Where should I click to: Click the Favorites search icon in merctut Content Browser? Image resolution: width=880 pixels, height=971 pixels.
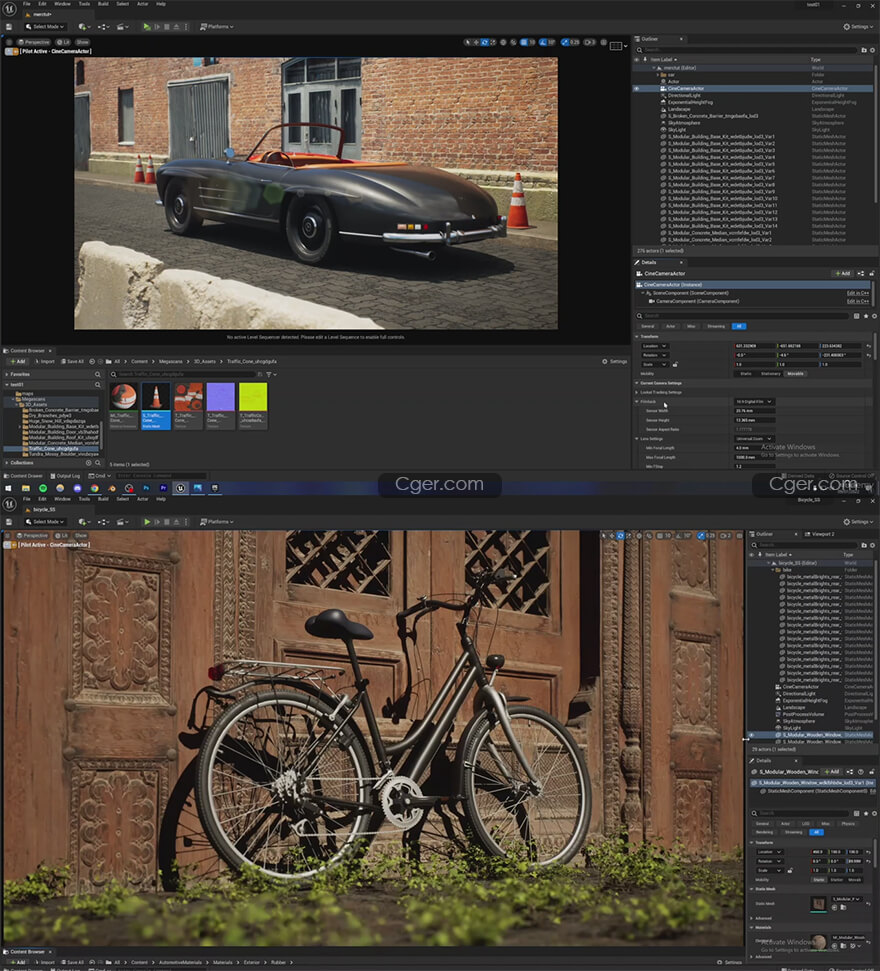pos(97,375)
